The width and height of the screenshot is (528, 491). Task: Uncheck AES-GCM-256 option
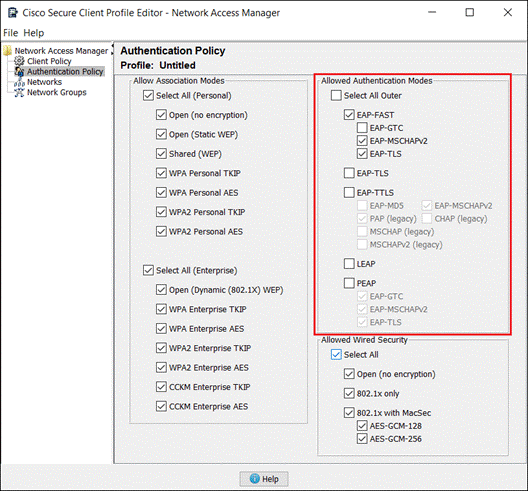[x=362, y=439]
